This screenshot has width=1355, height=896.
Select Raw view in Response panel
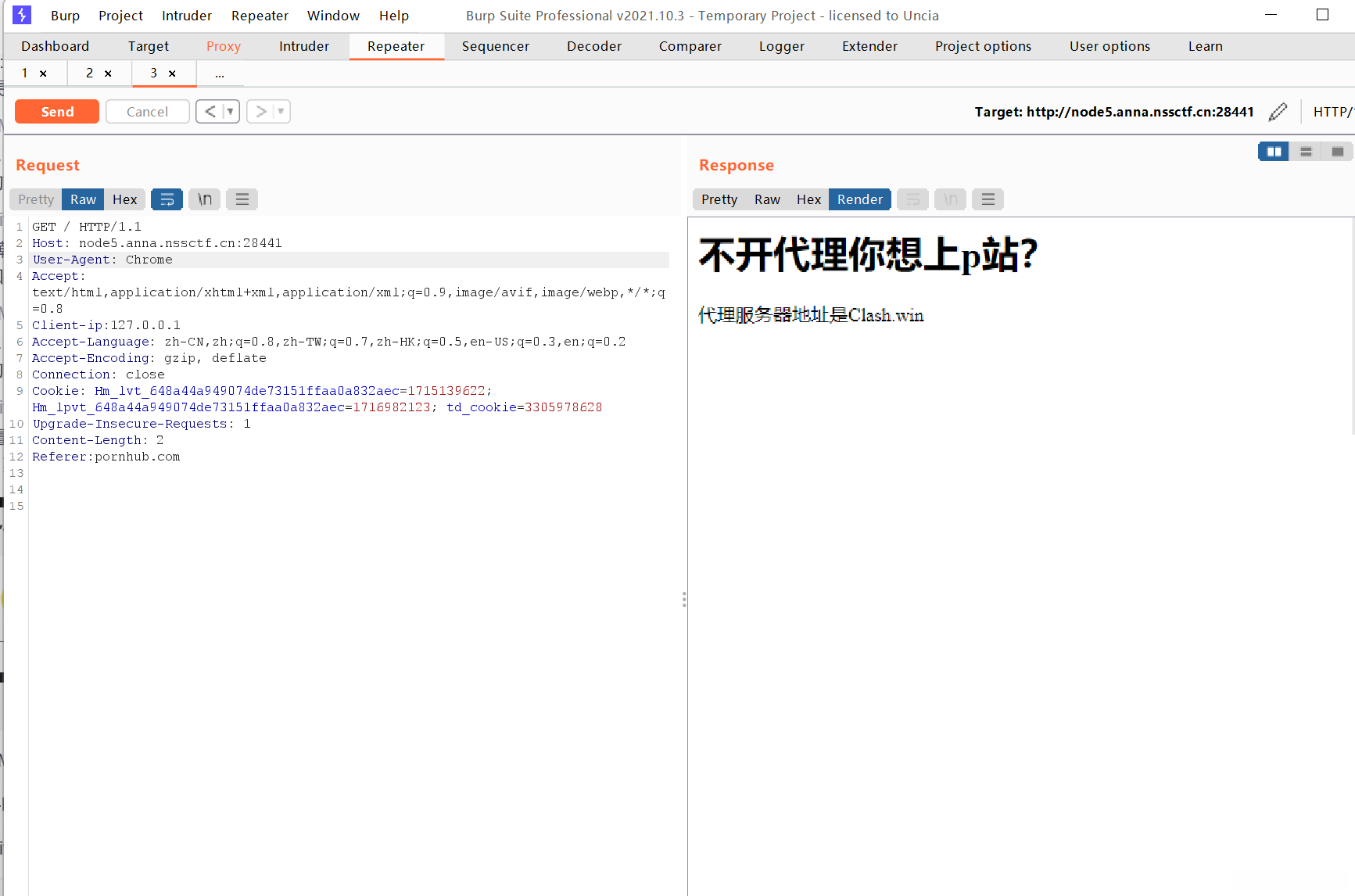767,199
